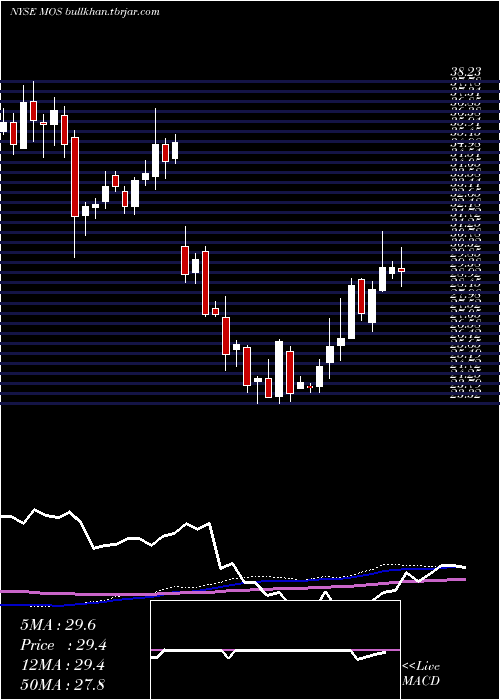Image resolution: width=500 pixels, height=700 pixels.
Task: Click the '50MA : 27.8' readout
Action: [x=62, y=685]
